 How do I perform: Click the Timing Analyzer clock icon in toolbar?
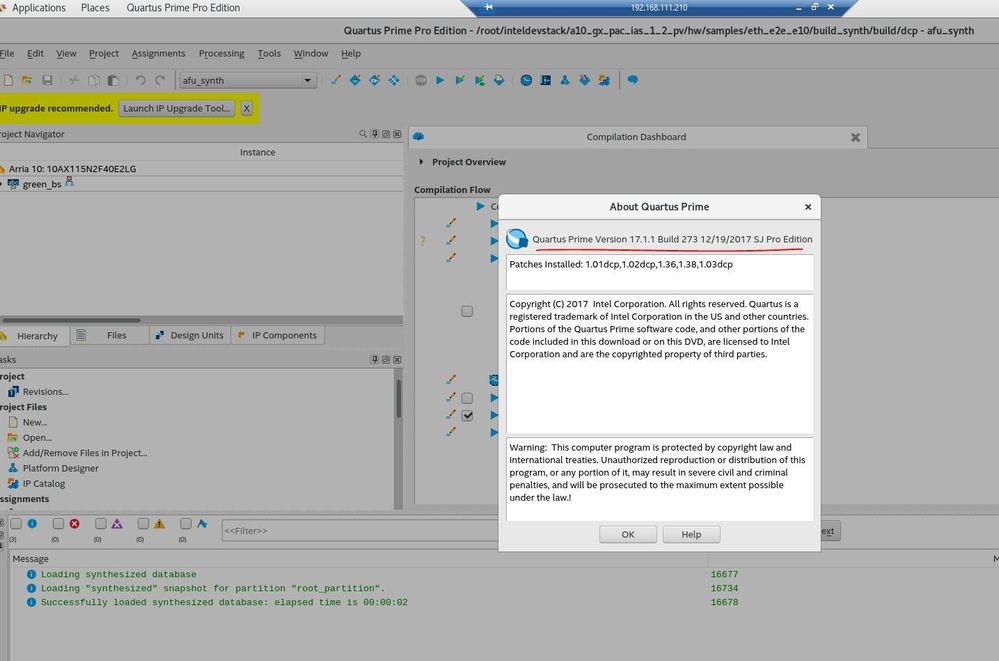pos(527,80)
